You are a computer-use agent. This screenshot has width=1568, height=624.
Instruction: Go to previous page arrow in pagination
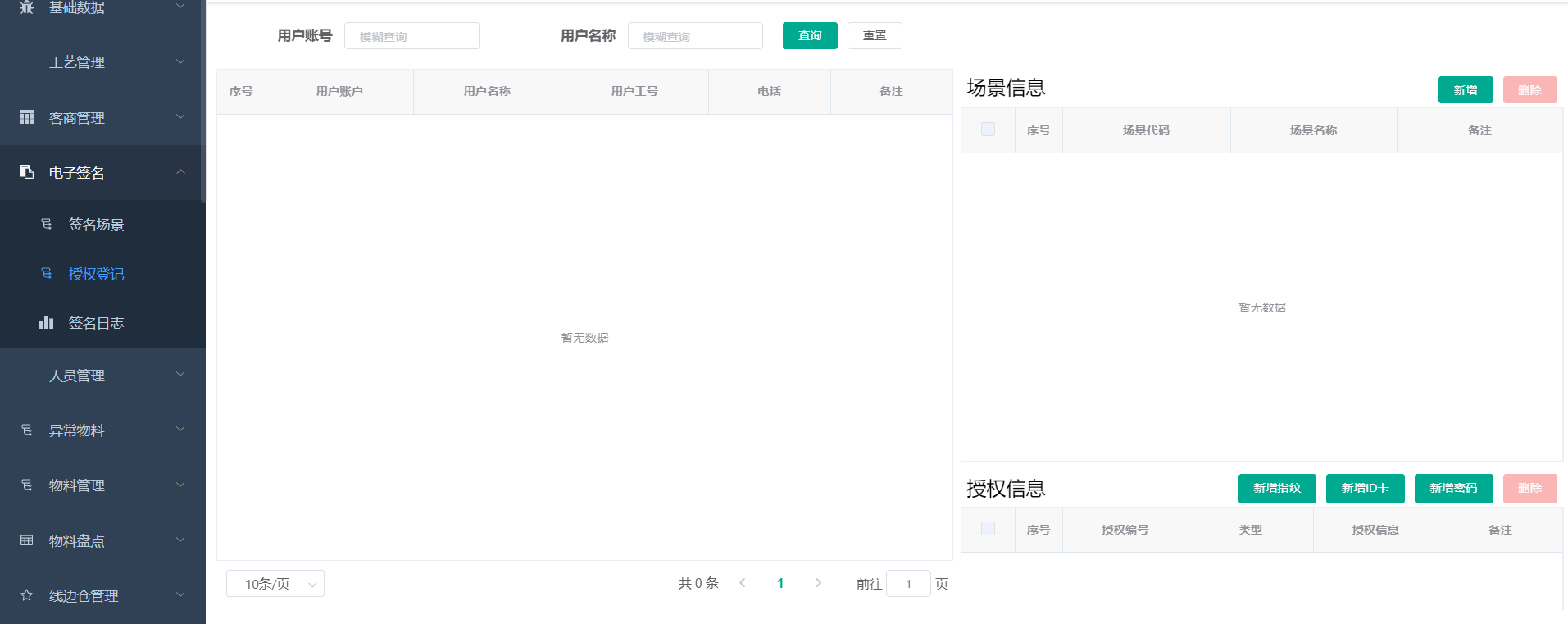[x=743, y=583]
